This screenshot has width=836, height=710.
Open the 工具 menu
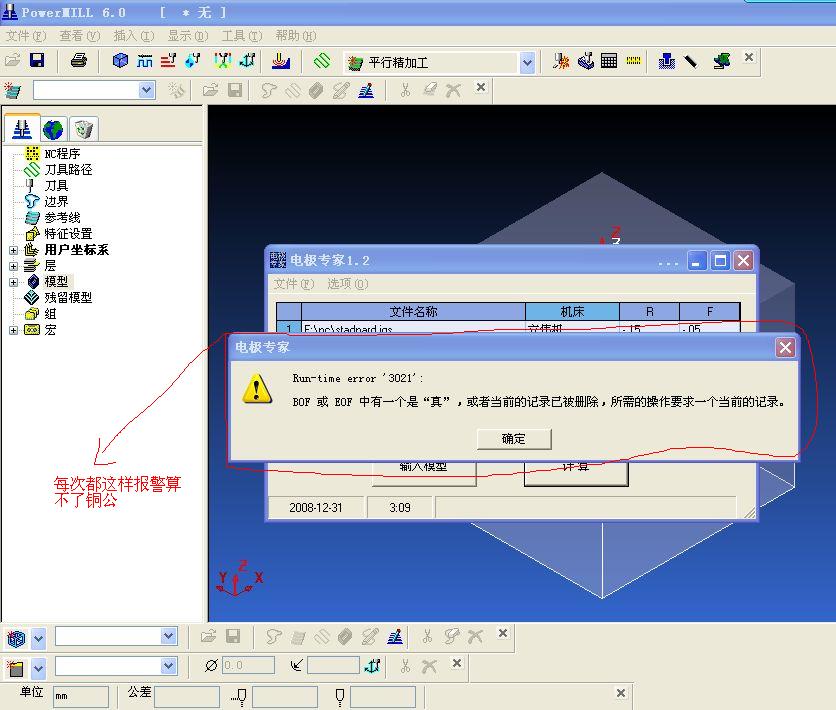[242, 36]
